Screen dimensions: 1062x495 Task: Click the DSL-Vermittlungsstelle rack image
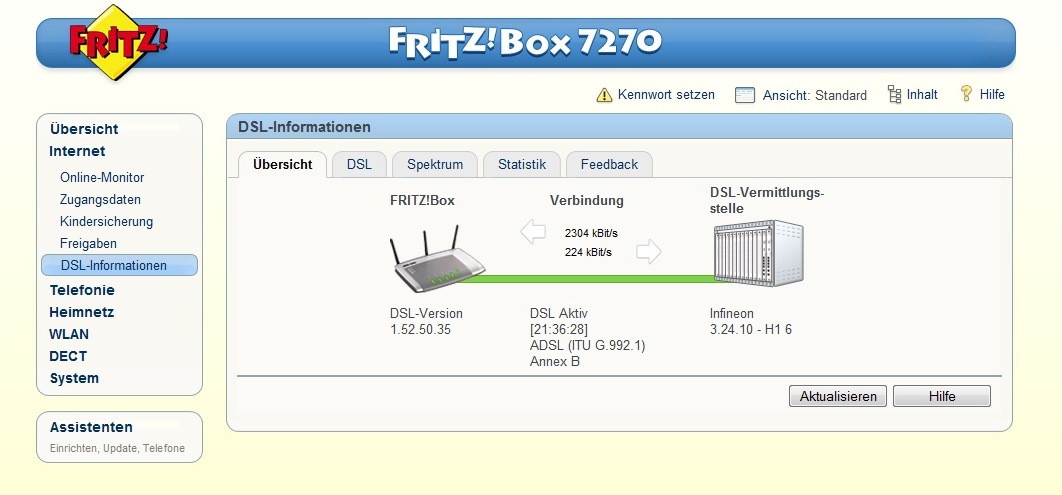[x=759, y=253]
